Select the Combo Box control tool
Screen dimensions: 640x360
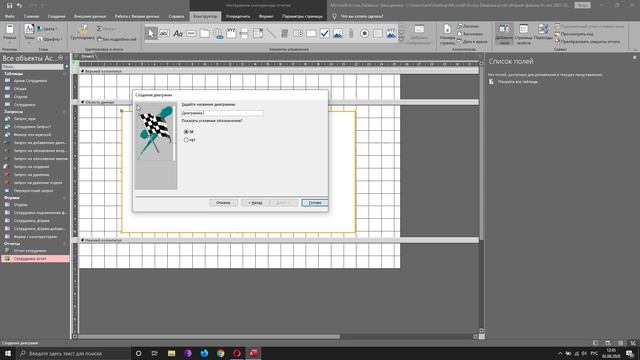pos(258,33)
